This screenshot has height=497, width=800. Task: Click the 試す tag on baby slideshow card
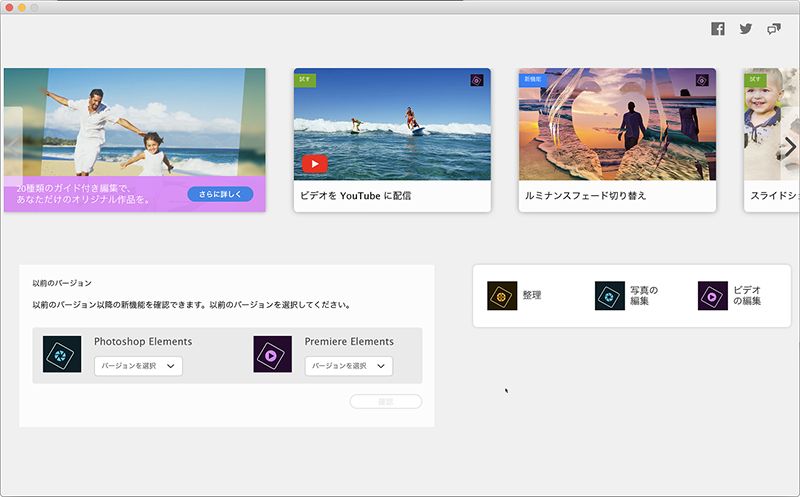pos(755,80)
